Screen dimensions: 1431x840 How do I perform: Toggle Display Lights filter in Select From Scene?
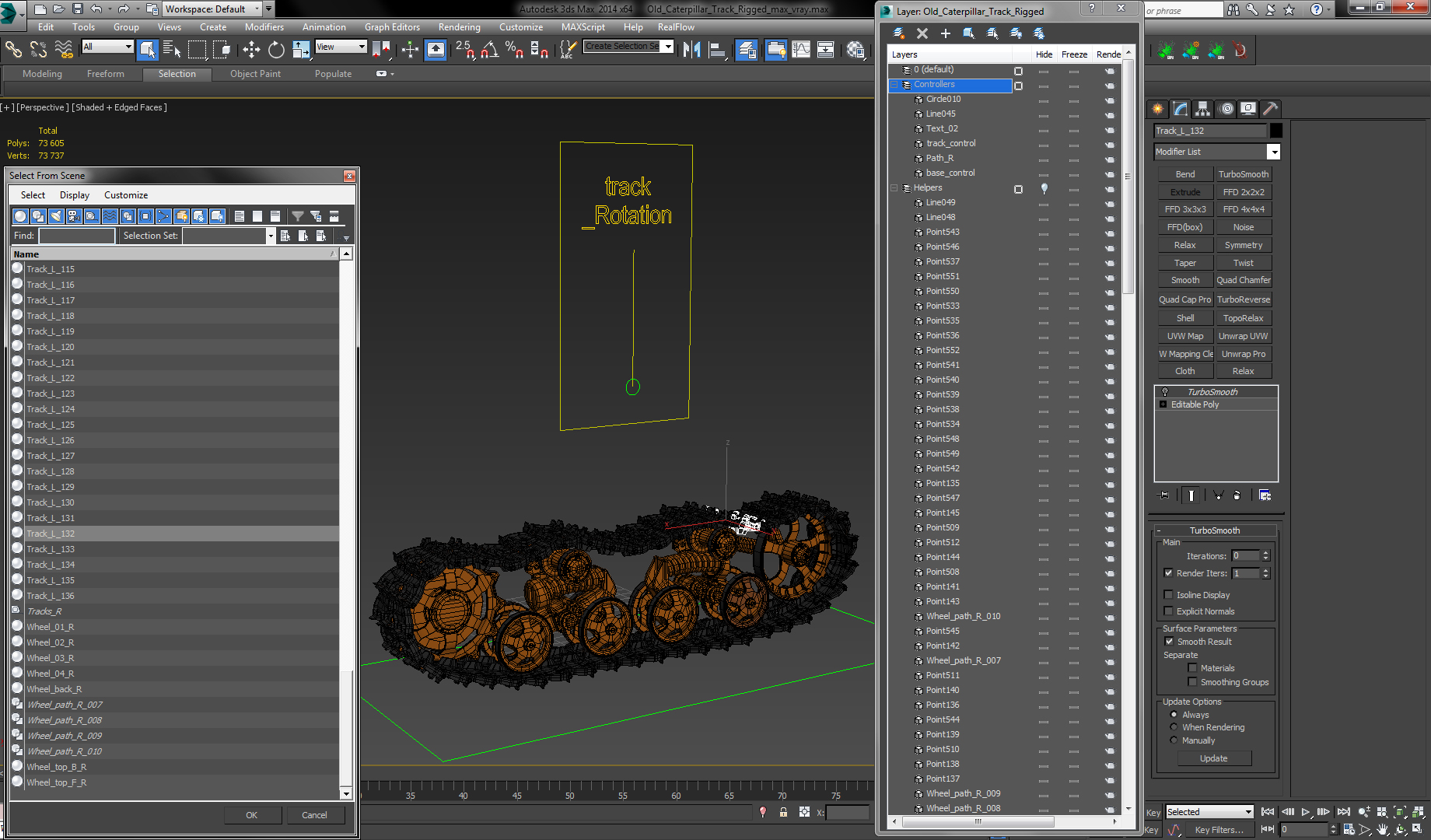(56, 216)
